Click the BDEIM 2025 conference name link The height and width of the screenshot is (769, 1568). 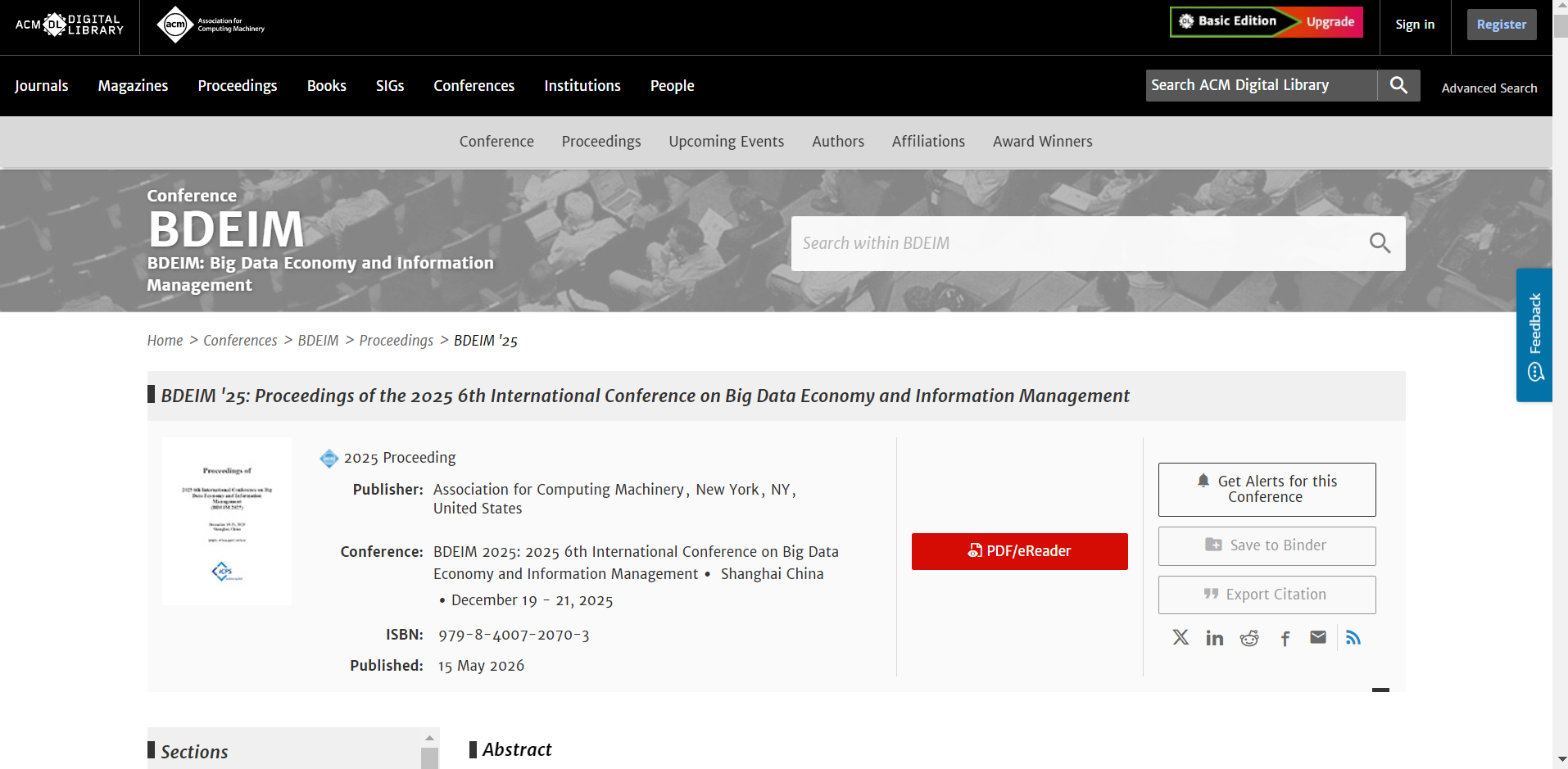pos(636,563)
